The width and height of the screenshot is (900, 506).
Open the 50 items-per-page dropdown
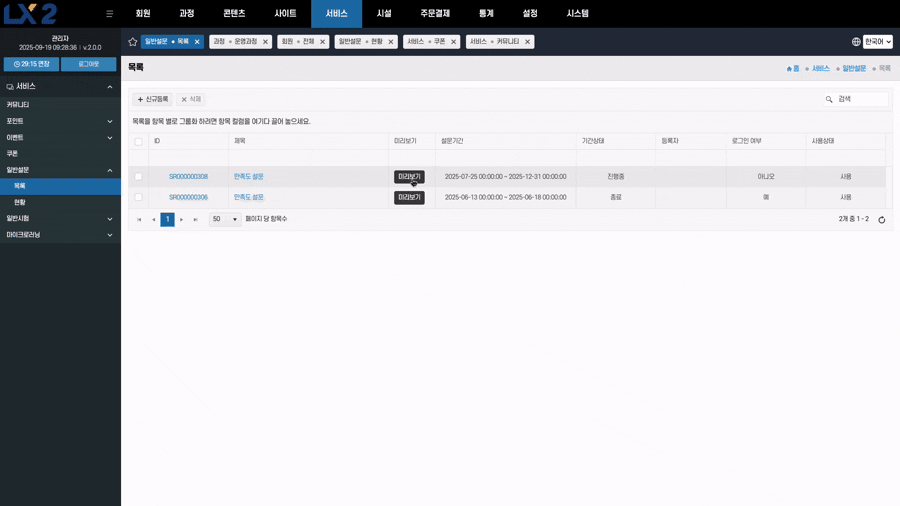225,220
